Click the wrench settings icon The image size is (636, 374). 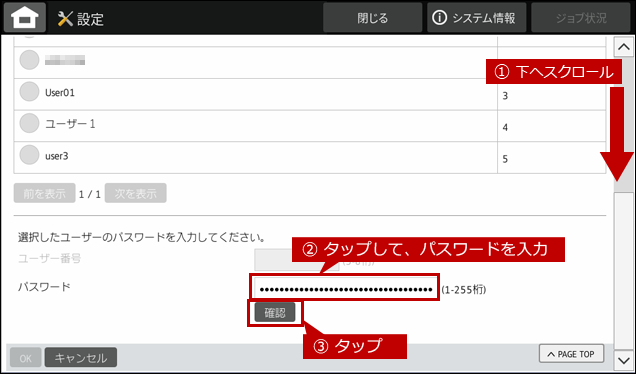65,18
